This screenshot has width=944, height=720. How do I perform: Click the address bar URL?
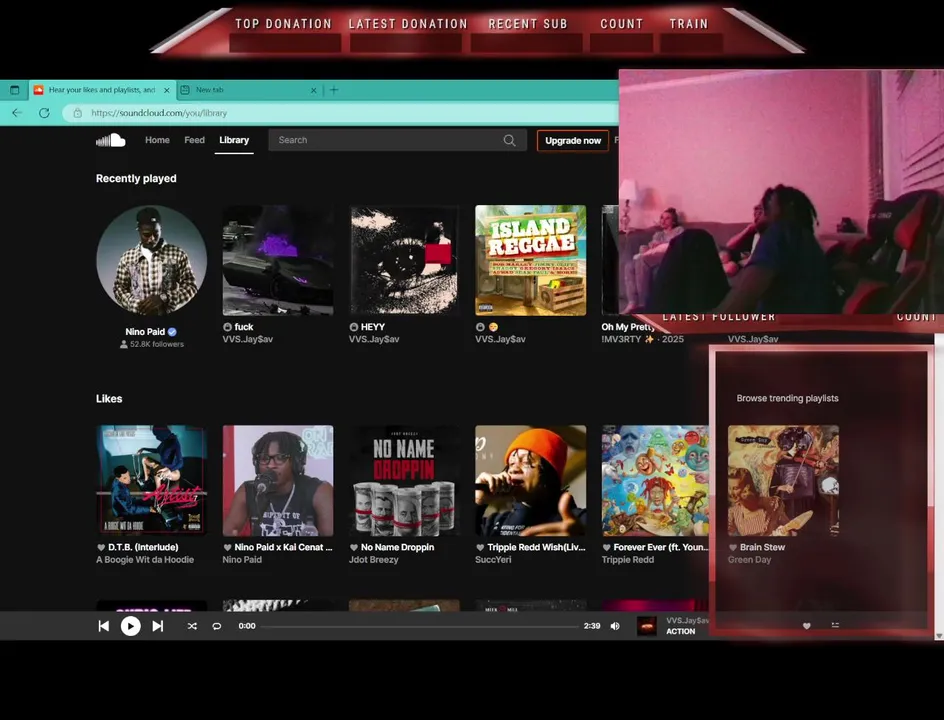159,113
